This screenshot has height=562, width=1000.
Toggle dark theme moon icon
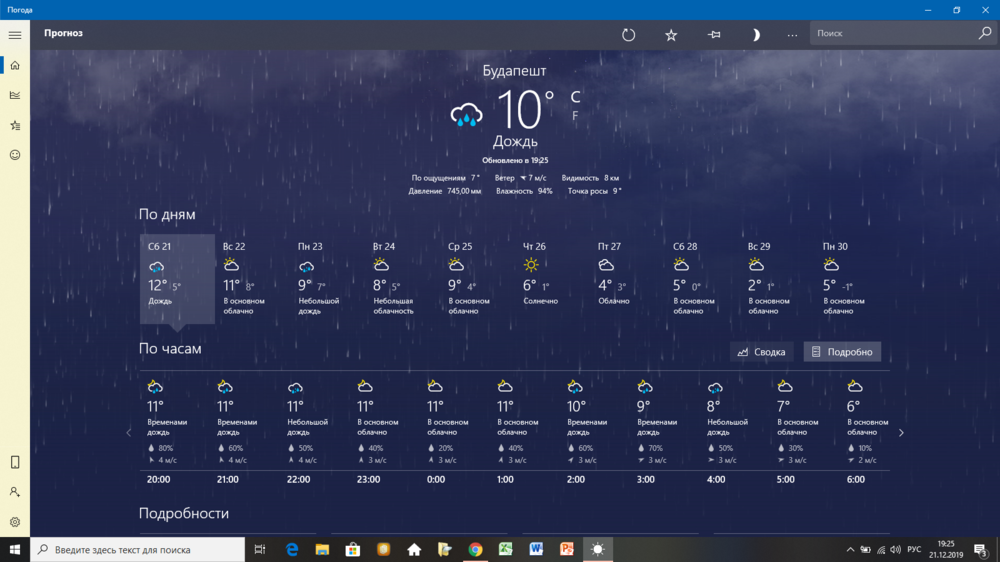756,34
